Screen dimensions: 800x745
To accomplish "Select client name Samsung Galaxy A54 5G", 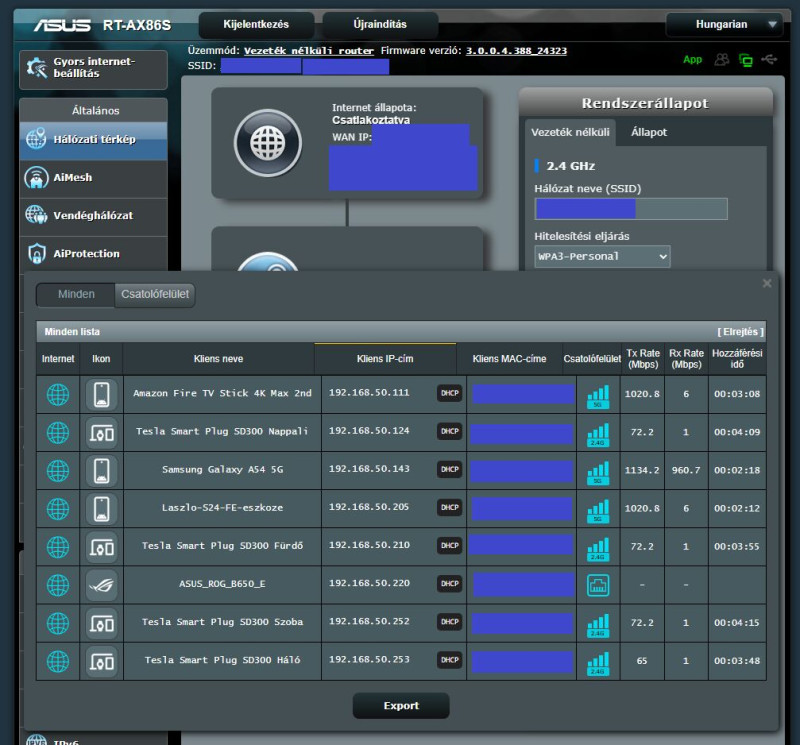I will coord(222,469).
